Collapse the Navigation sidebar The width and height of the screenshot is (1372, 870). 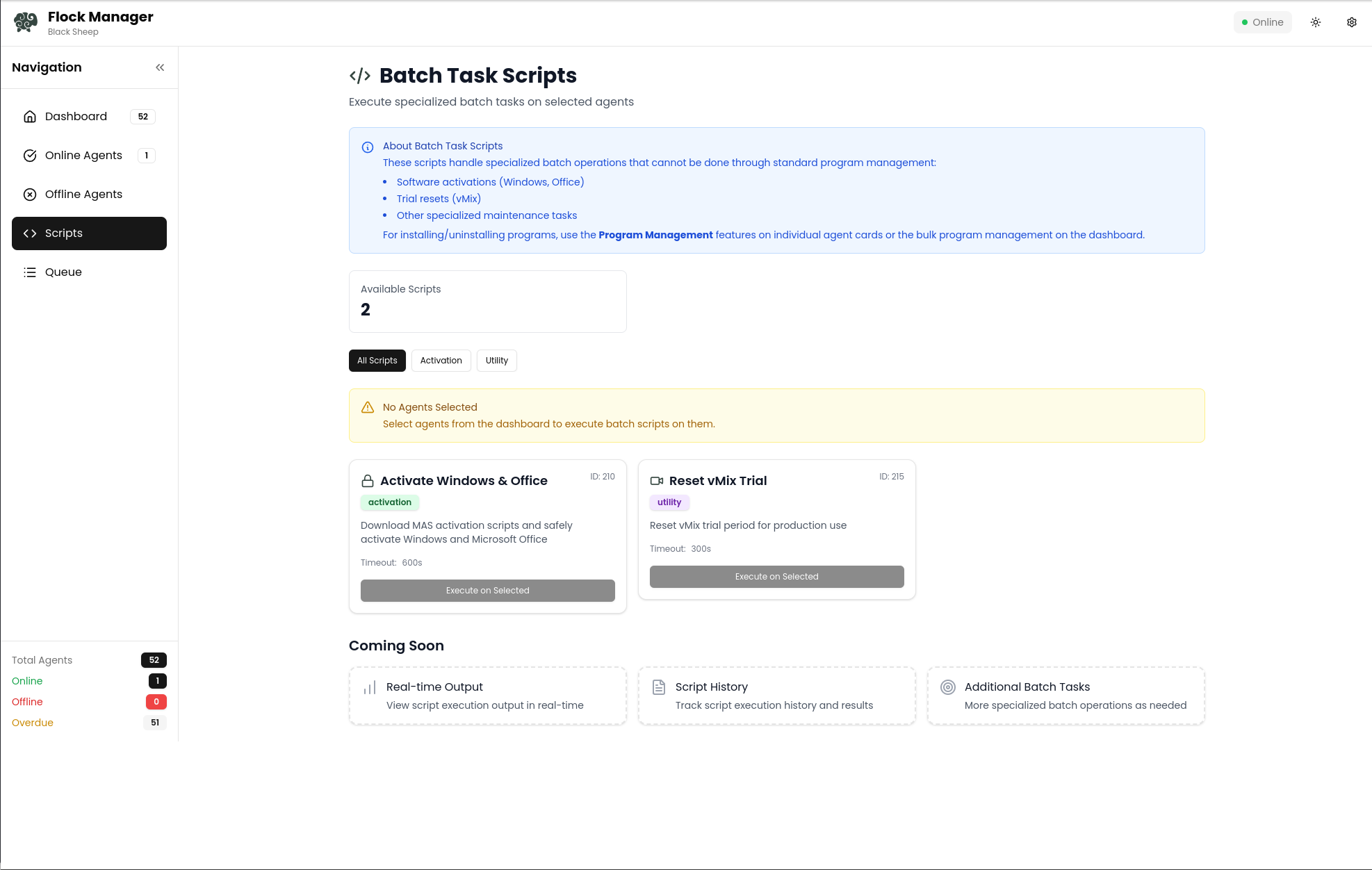pos(160,67)
